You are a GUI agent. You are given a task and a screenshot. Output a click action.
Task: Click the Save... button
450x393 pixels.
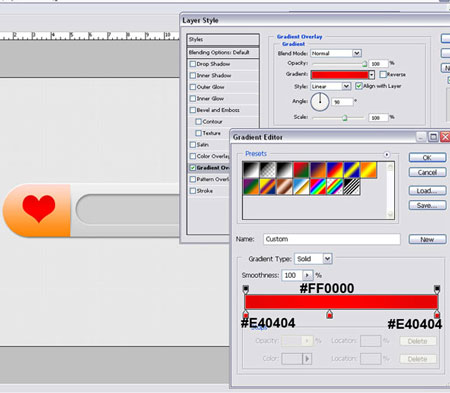[x=427, y=205]
